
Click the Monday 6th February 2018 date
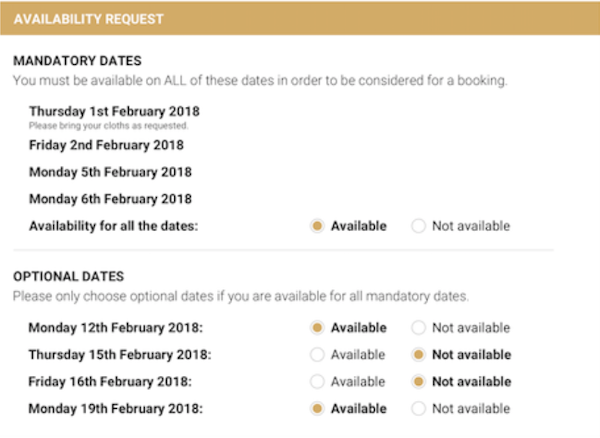110,199
